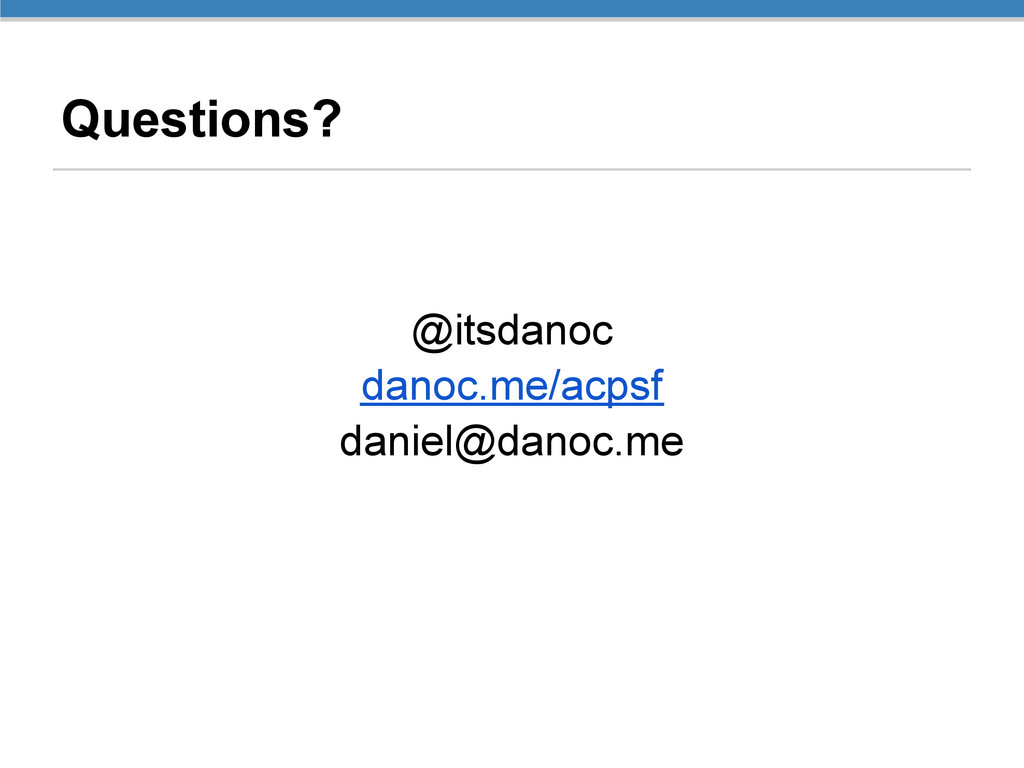Click the Questions? slide title

[x=202, y=120]
